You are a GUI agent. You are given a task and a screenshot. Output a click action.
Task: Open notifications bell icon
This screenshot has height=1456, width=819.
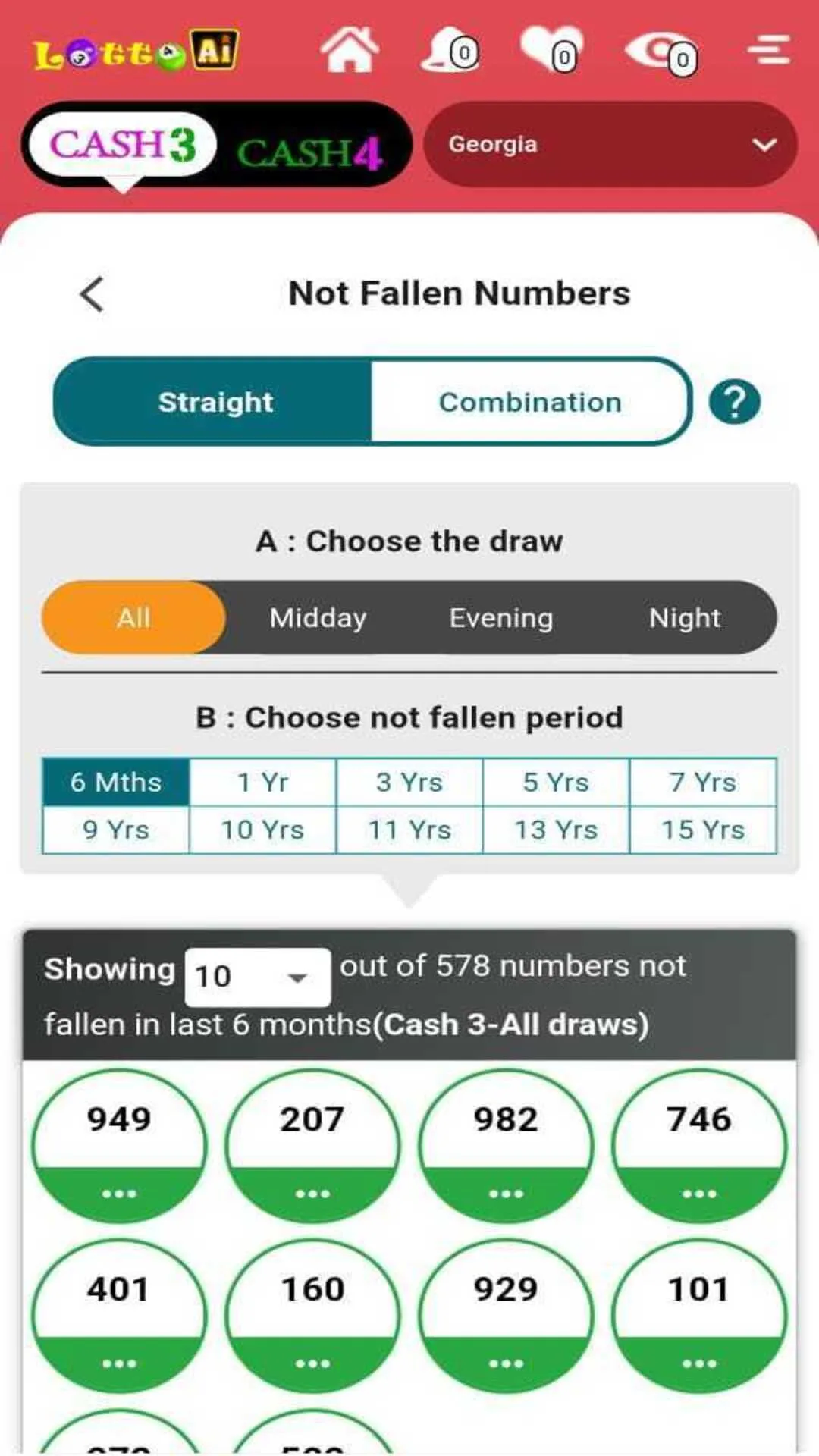click(x=450, y=50)
